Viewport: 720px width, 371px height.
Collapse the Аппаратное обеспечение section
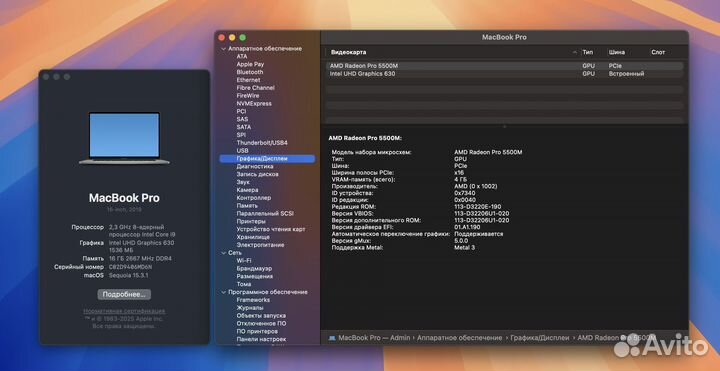224,49
